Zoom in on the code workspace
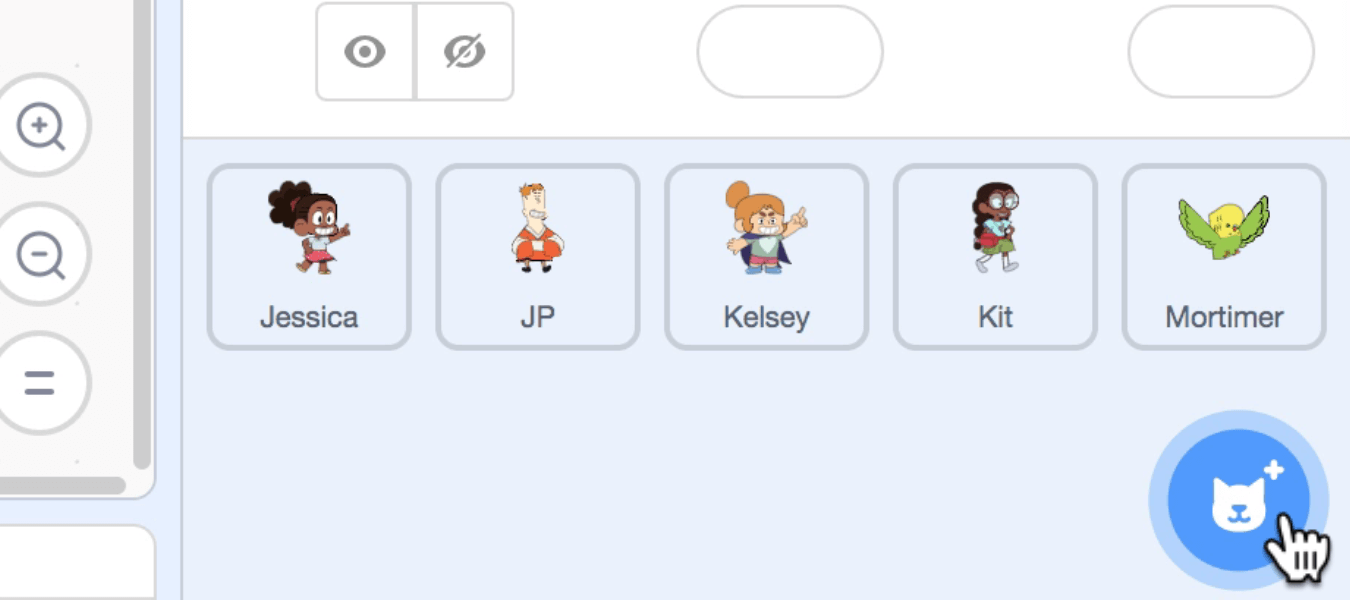Screen dimensions: 1350x600 (x=40, y=126)
